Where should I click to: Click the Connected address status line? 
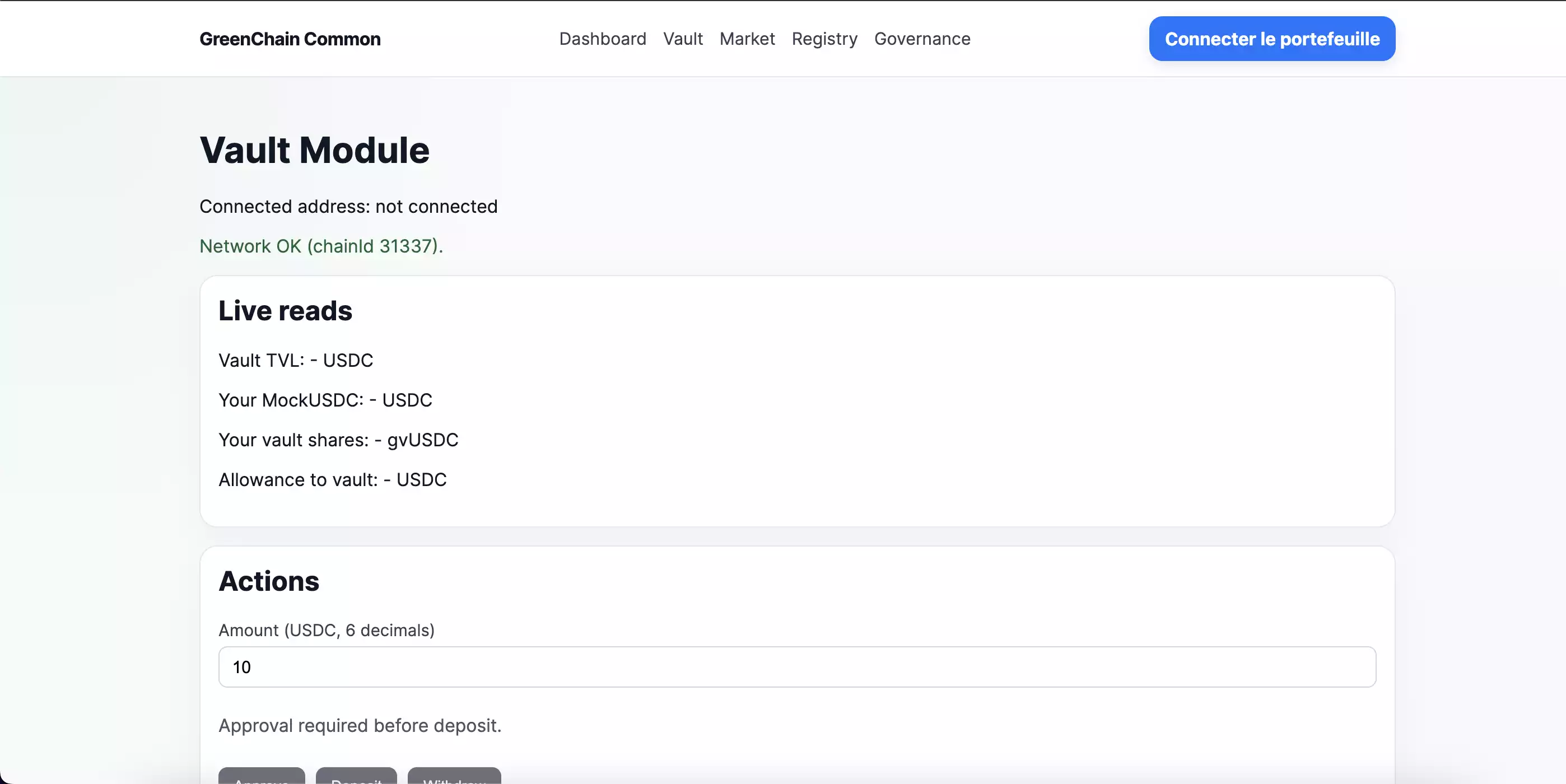pyautogui.click(x=348, y=207)
